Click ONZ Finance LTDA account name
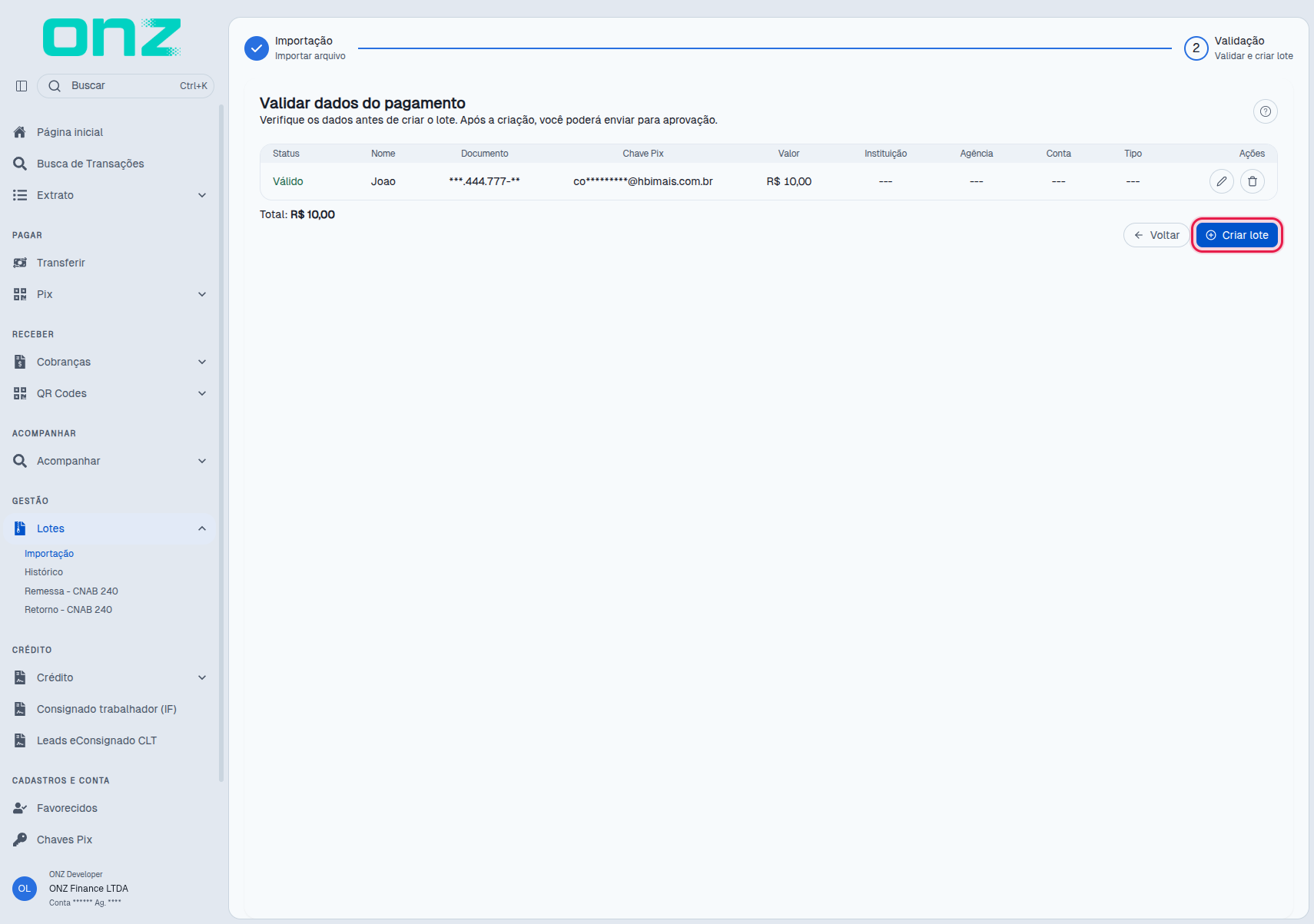The width and height of the screenshot is (1314, 924). [88, 889]
